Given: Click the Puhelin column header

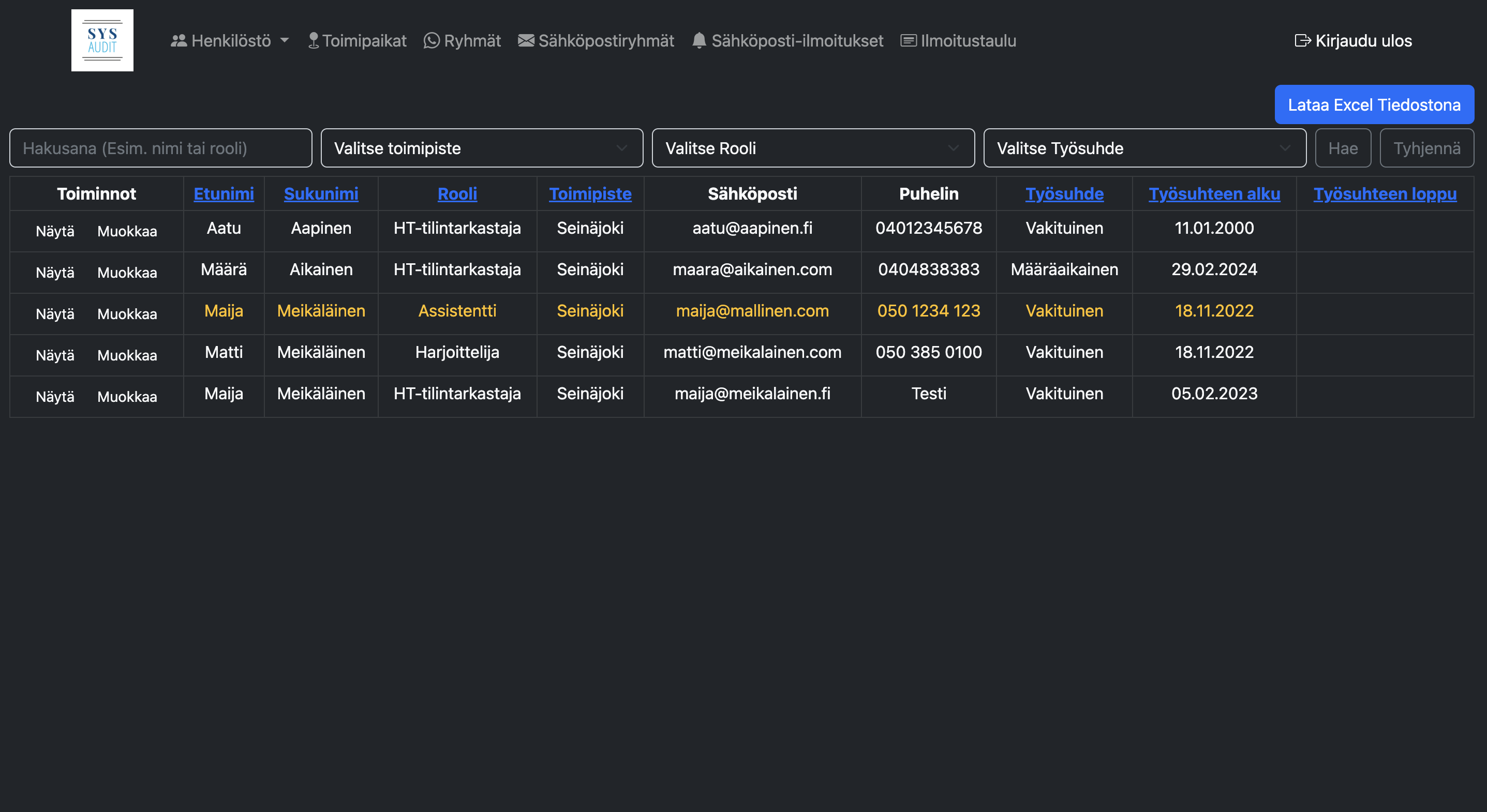Looking at the screenshot, I should (928, 194).
